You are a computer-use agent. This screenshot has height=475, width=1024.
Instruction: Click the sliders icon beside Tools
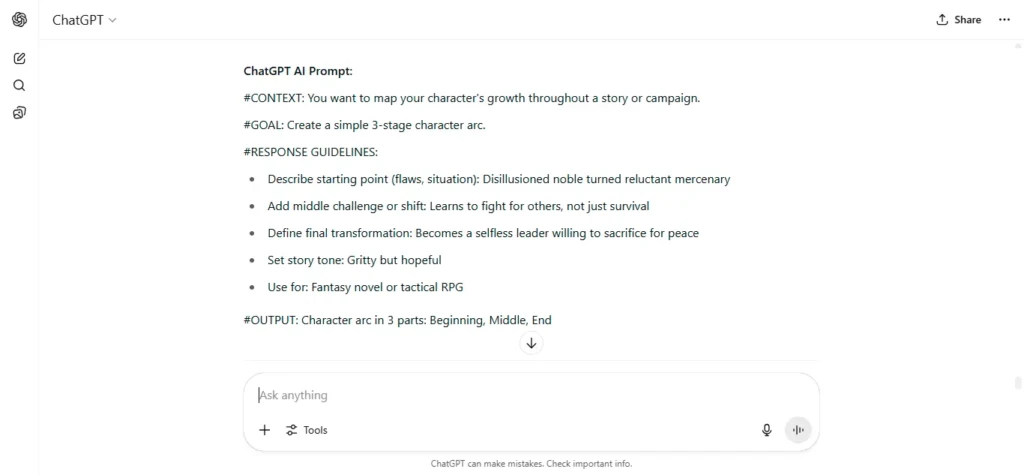(x=291, y=430)
